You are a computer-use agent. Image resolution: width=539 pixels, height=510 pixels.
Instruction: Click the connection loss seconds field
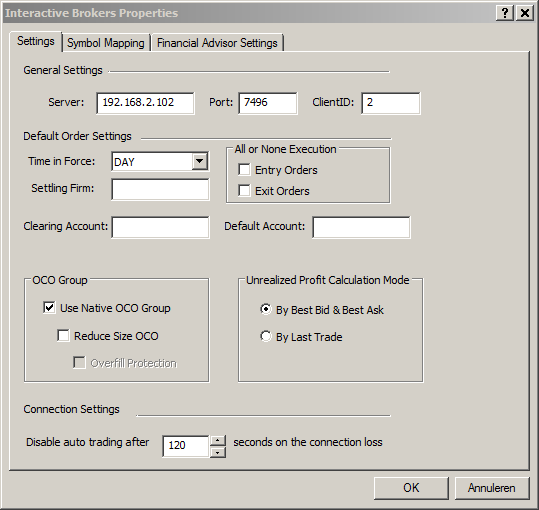coord(186,446)
